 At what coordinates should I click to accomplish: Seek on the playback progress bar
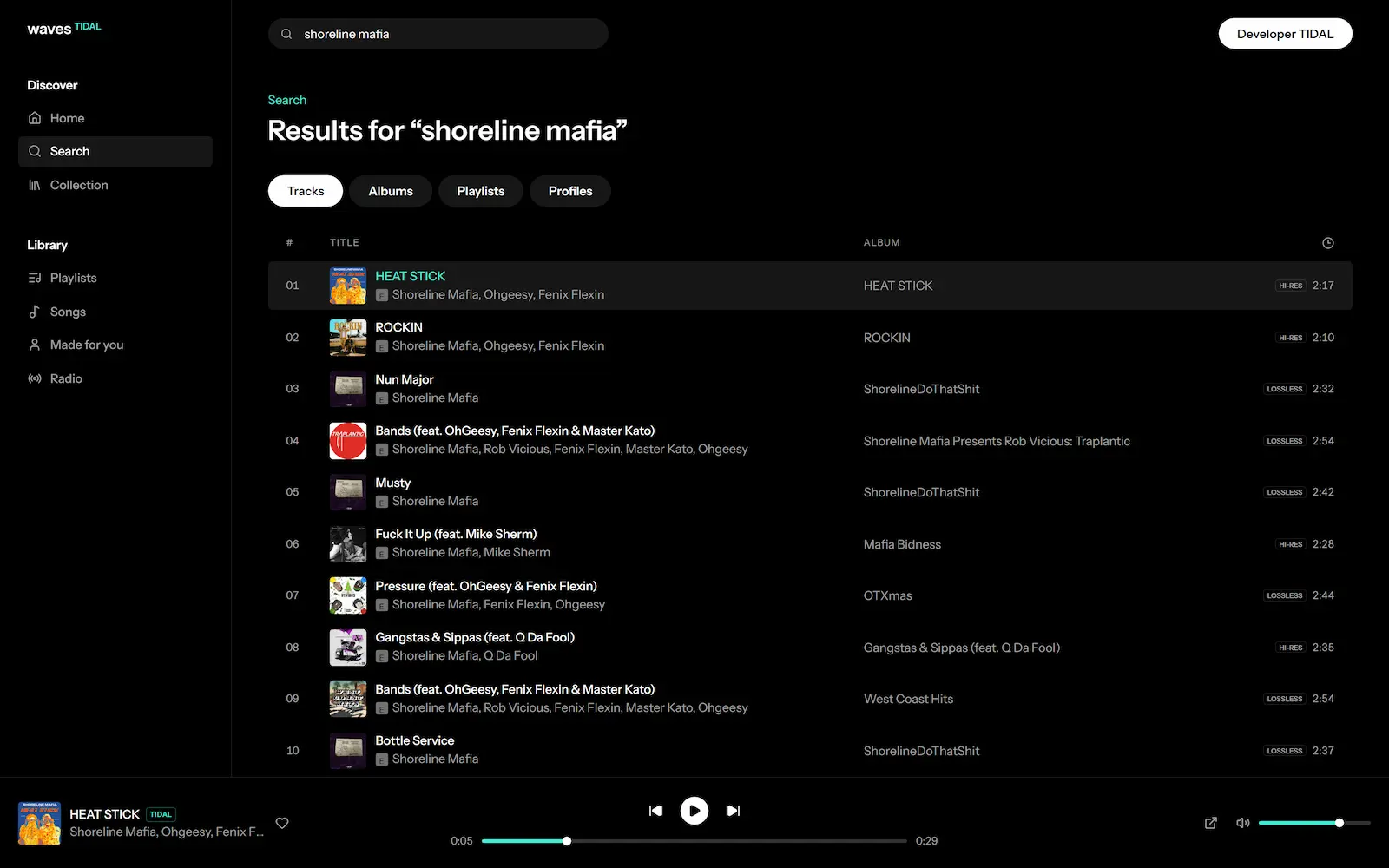(x=694, y=841)
